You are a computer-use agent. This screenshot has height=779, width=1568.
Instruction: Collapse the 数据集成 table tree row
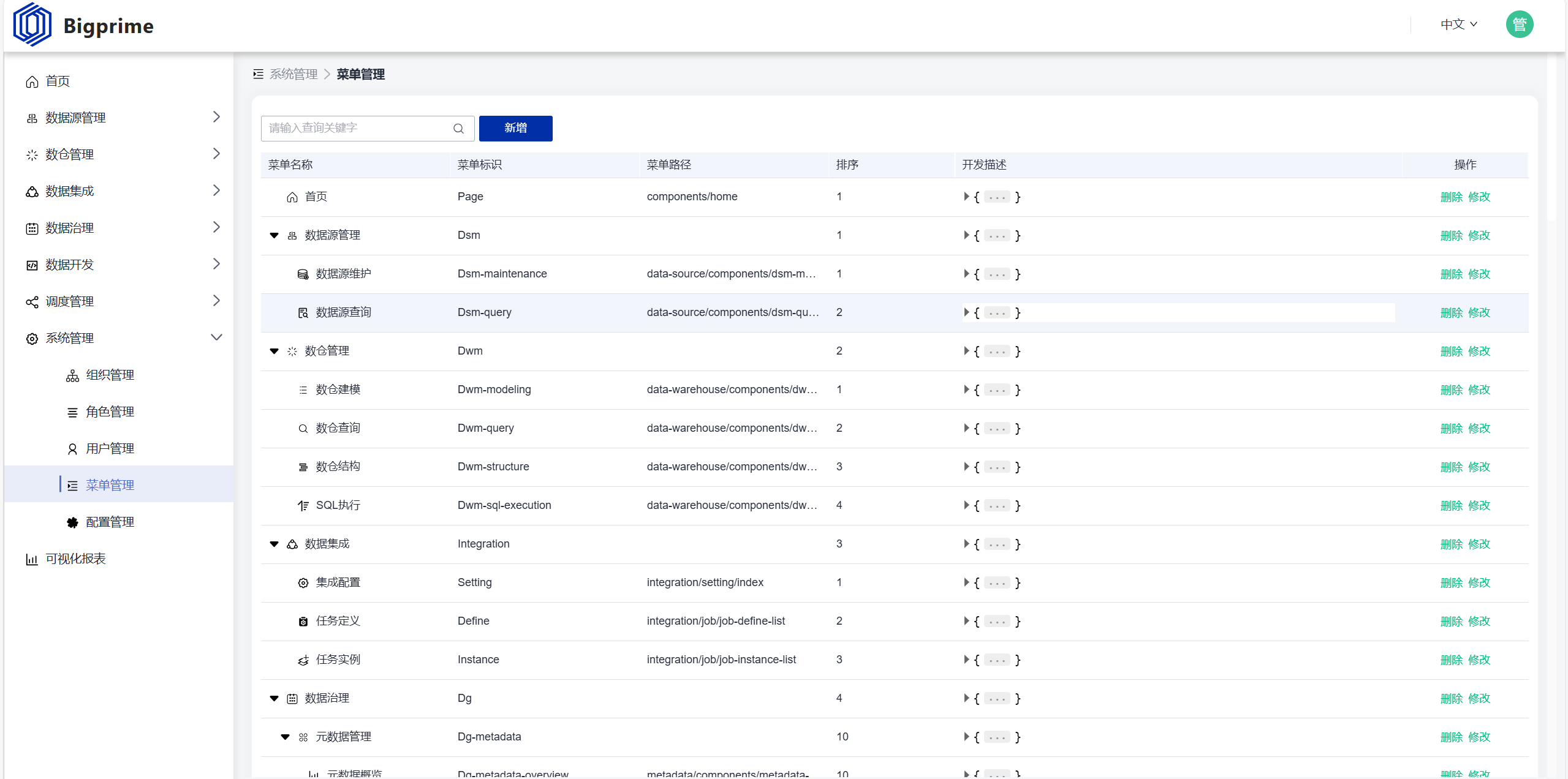click(274, 544)
